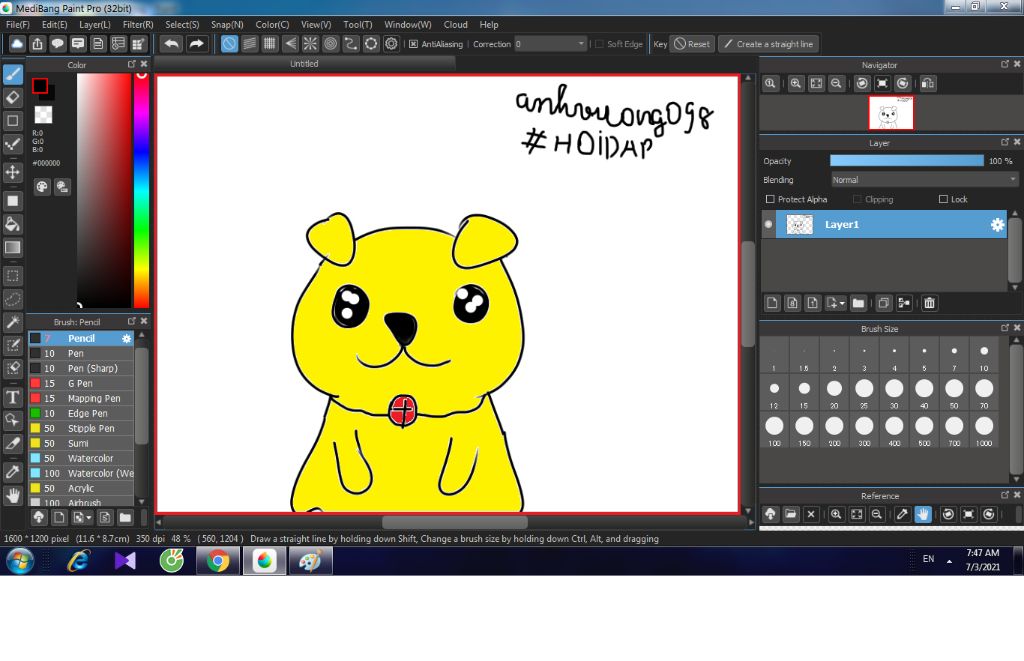The width and height of the screenshot is (1024, 661).
Task: Zoom out using Navigator magnifier minus
Action: coord(836,84)
